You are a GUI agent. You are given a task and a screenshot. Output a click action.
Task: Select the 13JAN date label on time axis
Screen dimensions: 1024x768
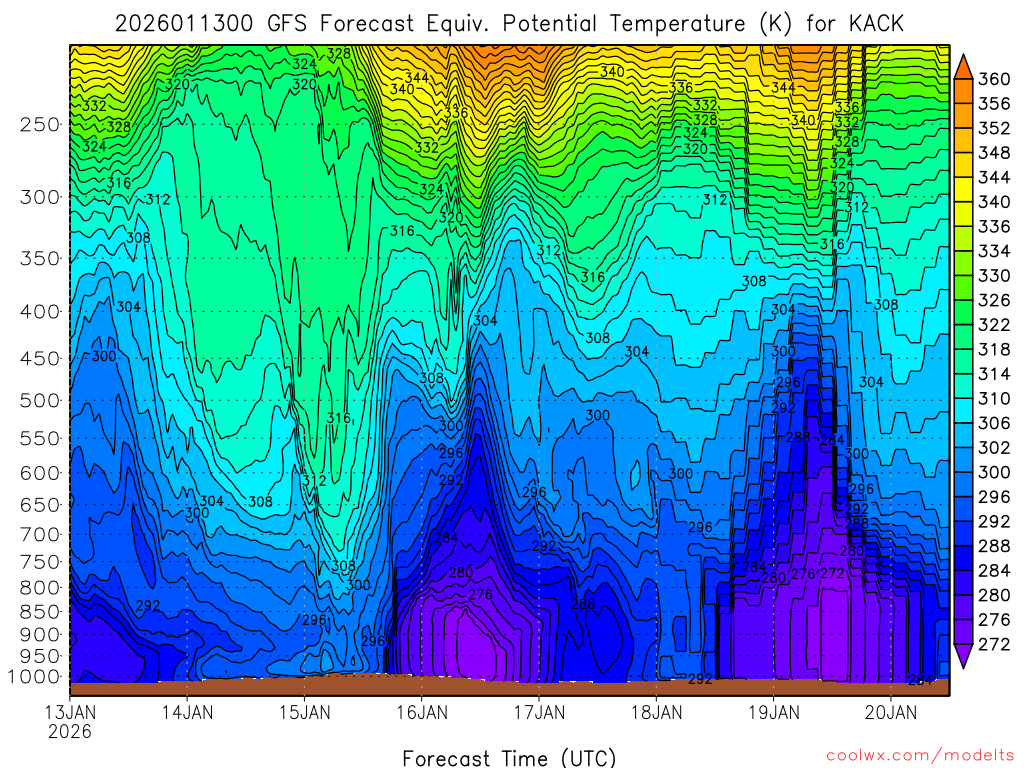(70, 712)
